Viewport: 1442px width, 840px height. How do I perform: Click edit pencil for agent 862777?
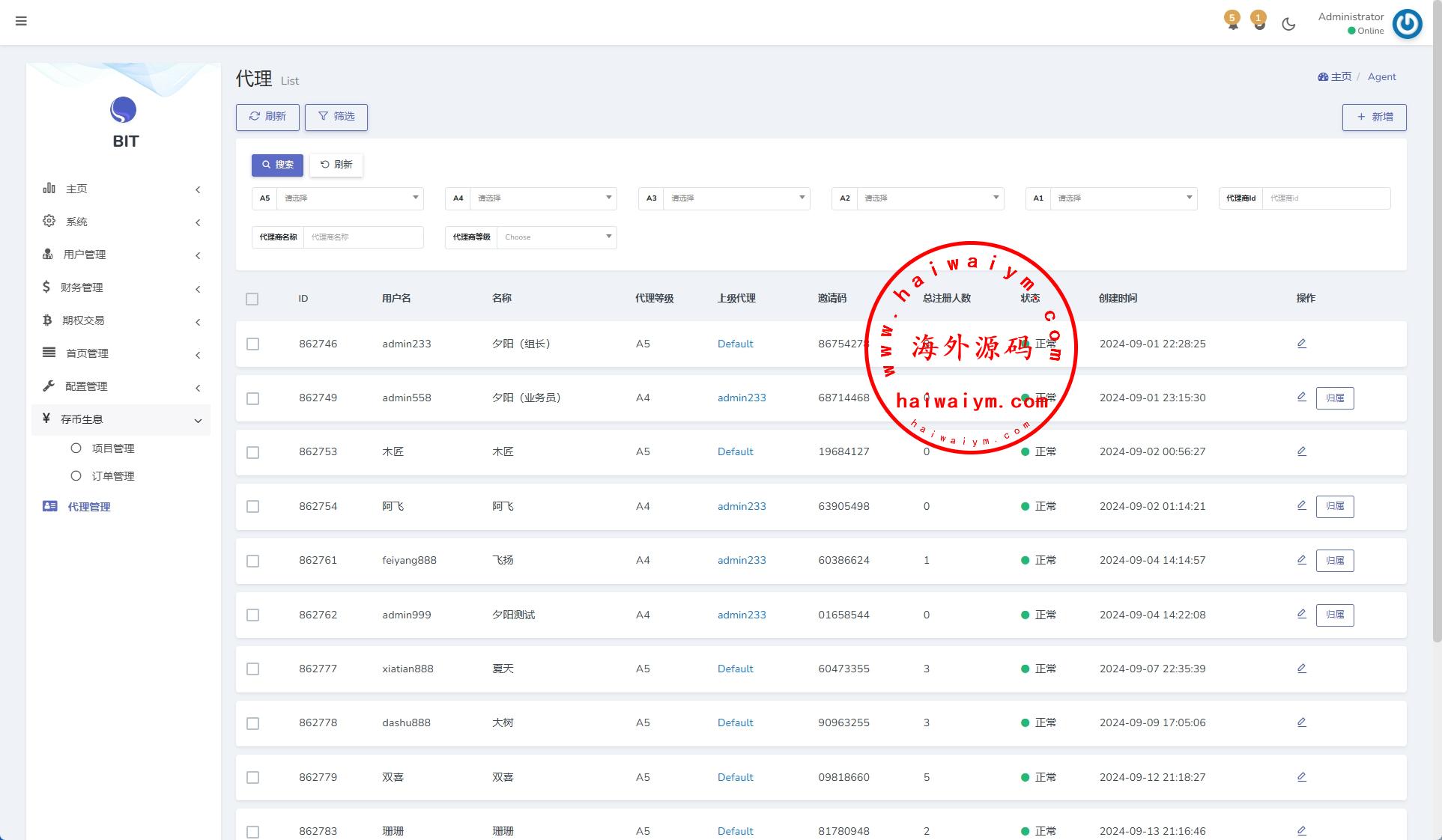(1301, 669)
